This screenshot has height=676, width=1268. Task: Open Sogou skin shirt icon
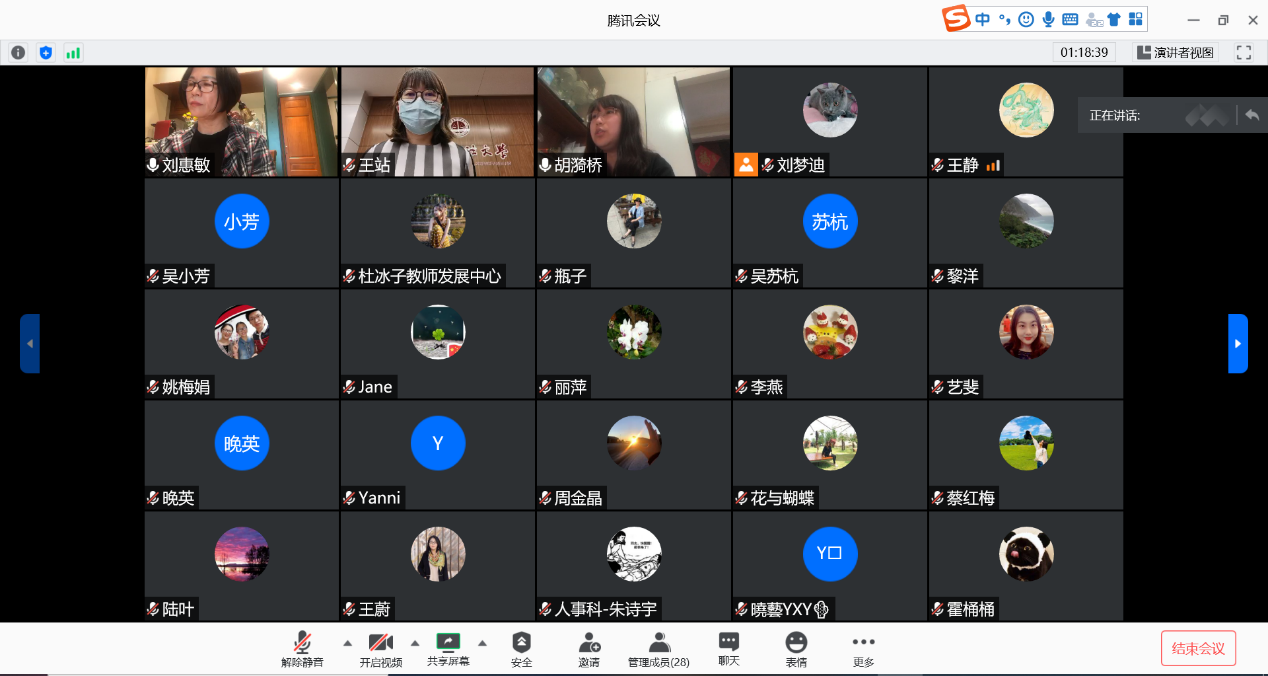click(1114, 19)
